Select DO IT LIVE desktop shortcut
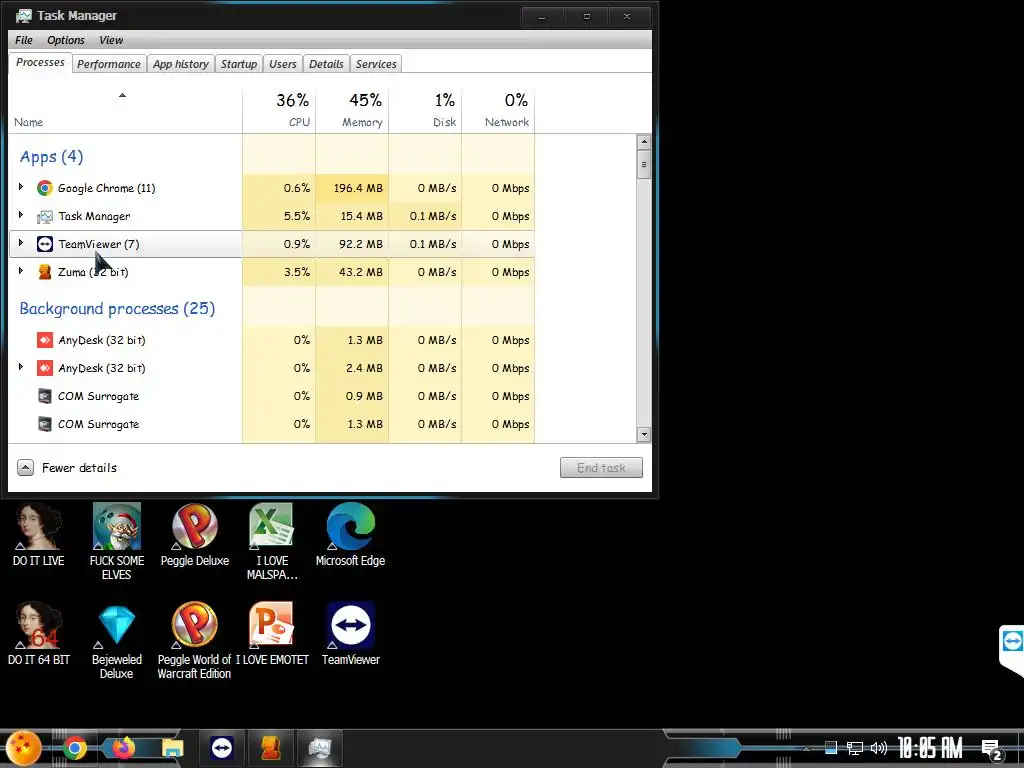1024x768 pixels. (39, 535)
